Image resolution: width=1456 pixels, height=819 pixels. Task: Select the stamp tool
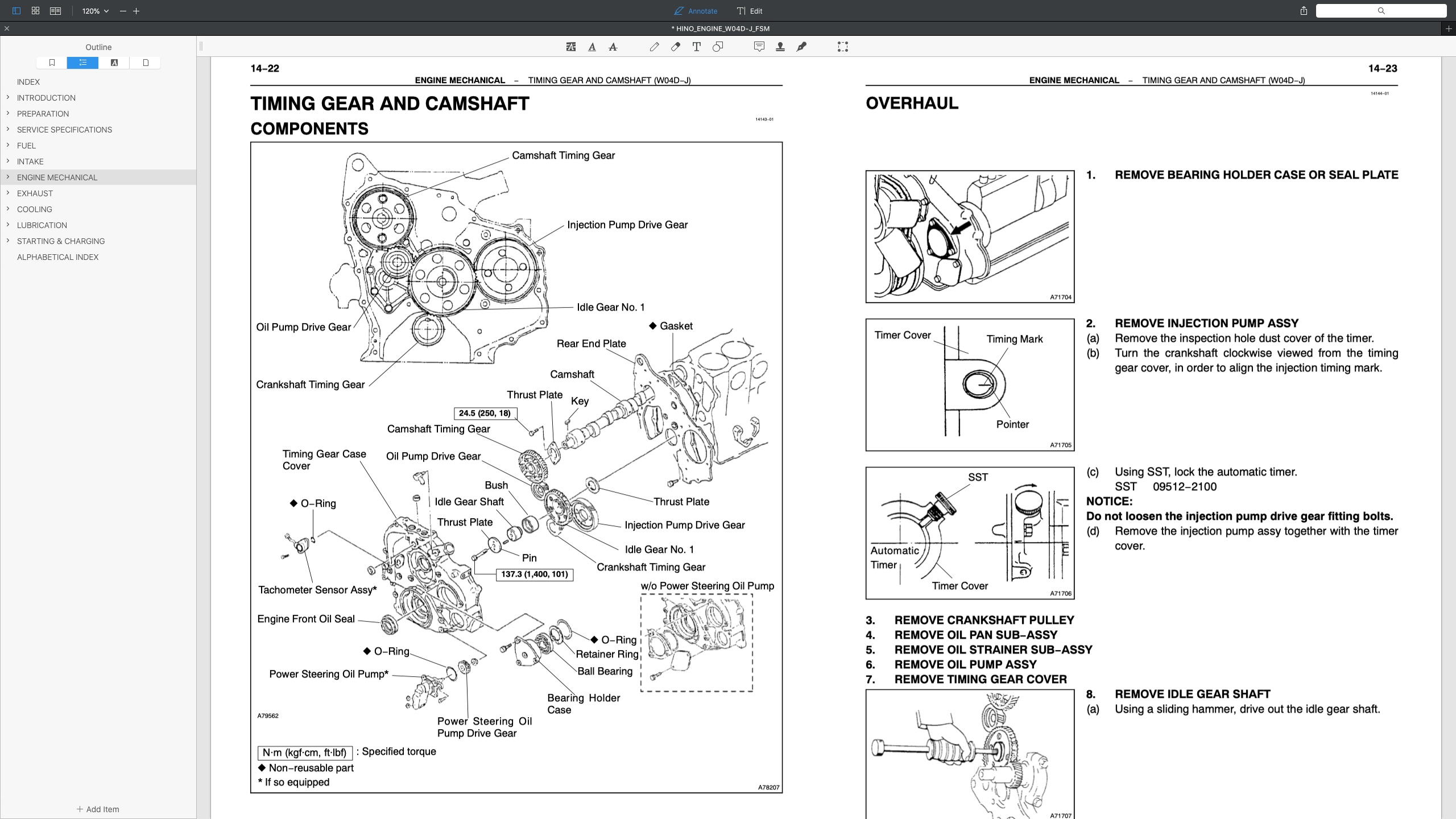(780, 47)
